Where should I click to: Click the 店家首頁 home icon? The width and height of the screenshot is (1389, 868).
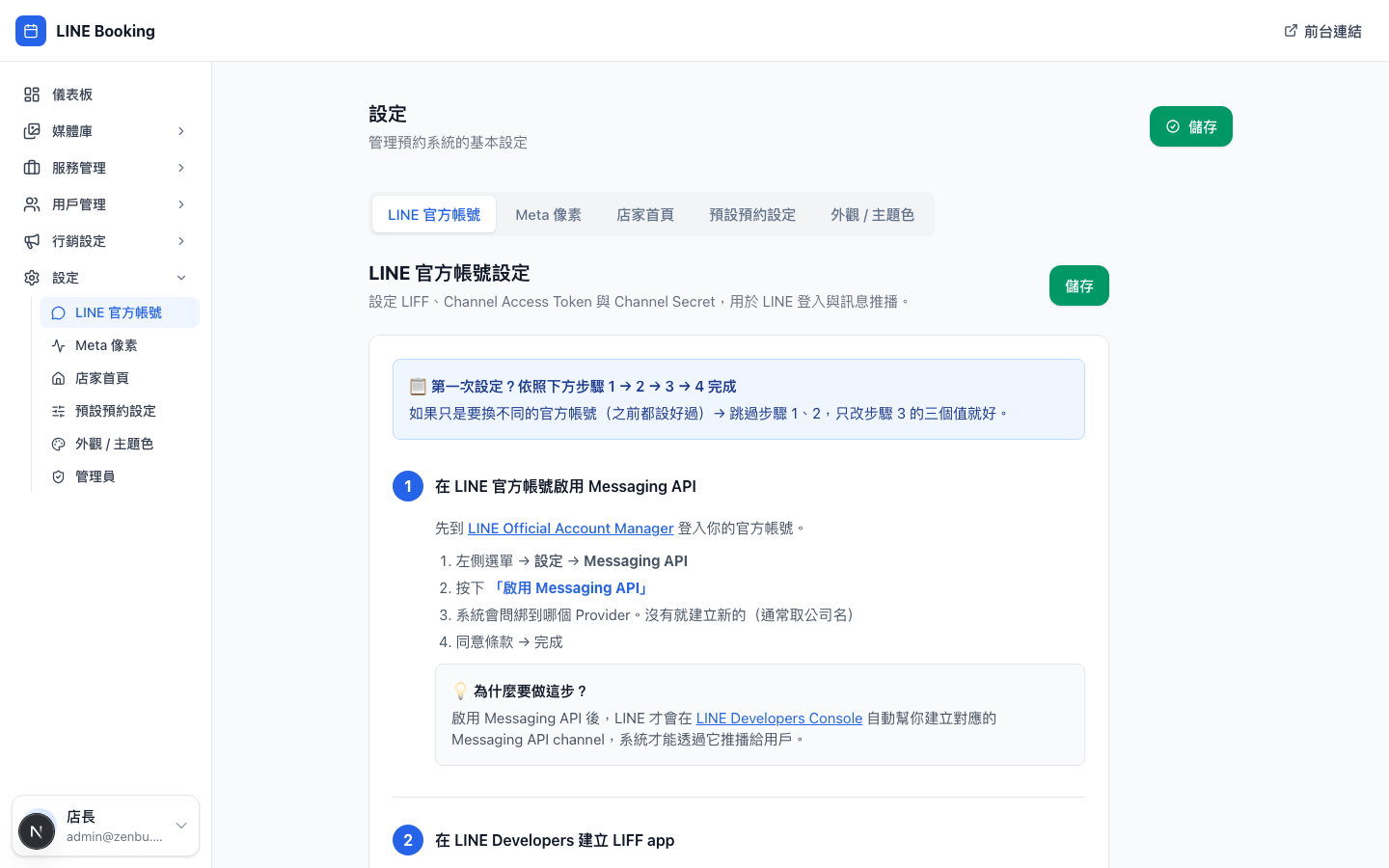coord(58,377)
